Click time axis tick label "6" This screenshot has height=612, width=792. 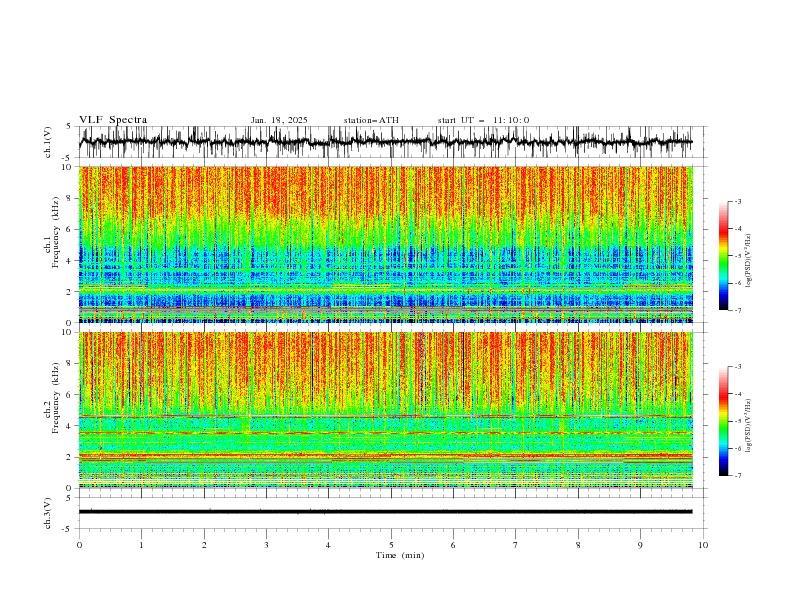(x=453, y=545)
